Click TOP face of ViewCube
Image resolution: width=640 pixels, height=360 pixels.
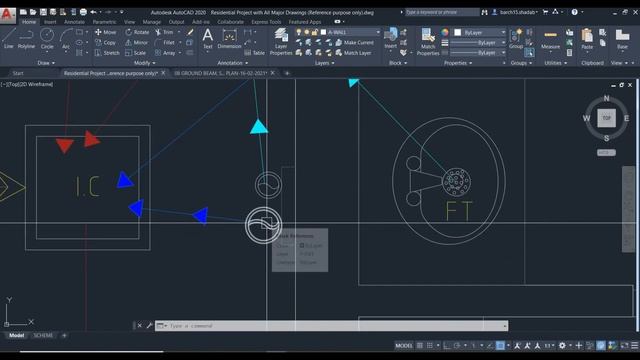607,118
